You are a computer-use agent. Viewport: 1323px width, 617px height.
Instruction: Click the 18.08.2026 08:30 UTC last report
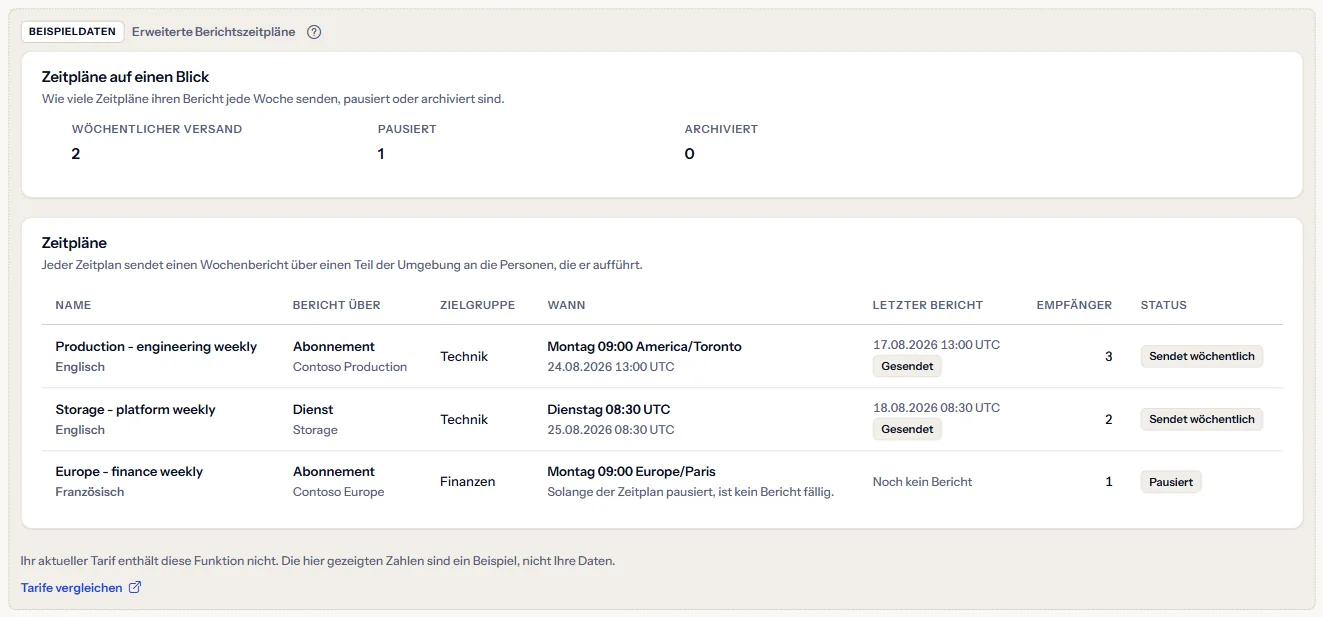tap(936, 408)
